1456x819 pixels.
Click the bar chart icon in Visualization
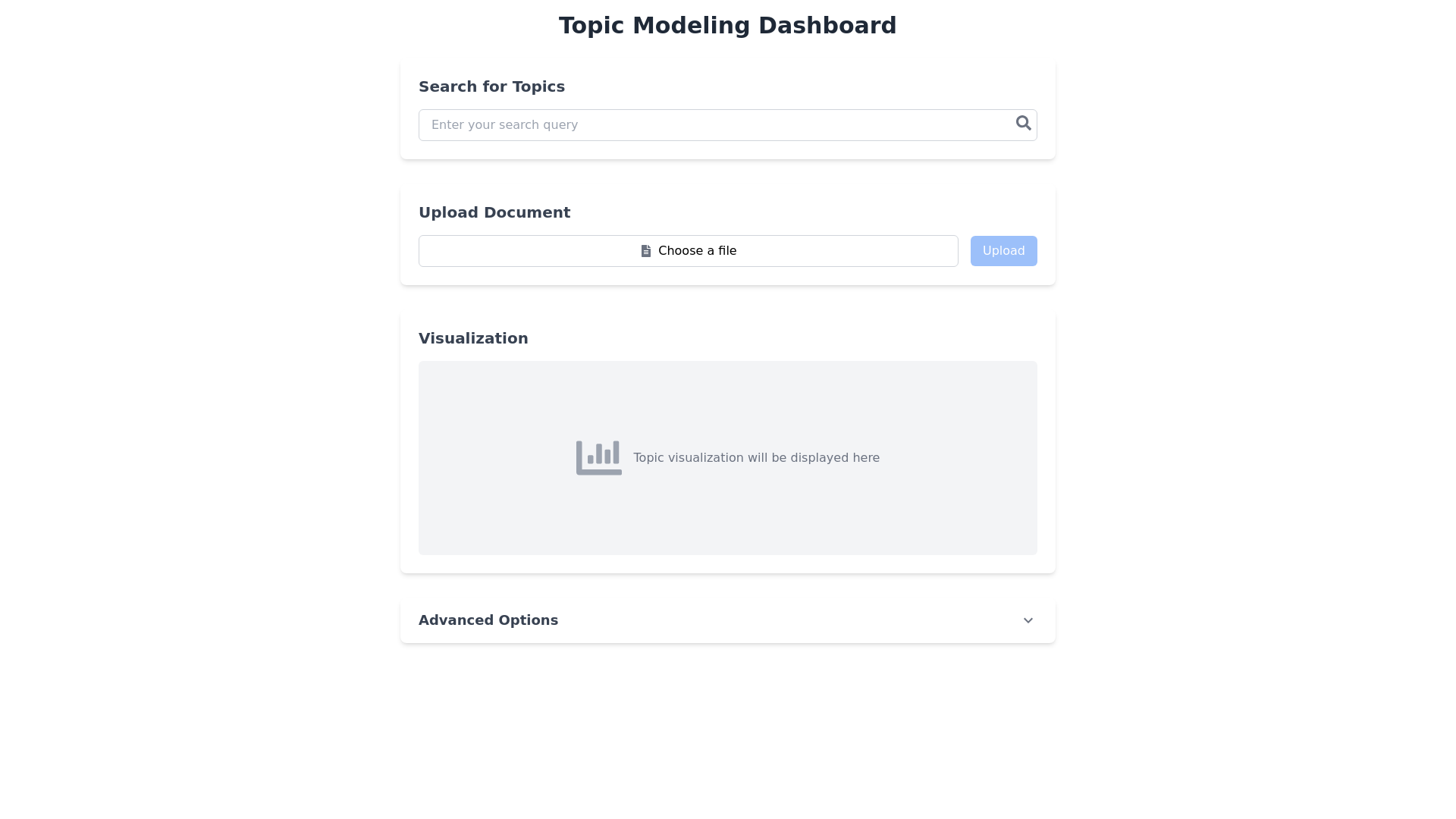(x=598, y=458)
